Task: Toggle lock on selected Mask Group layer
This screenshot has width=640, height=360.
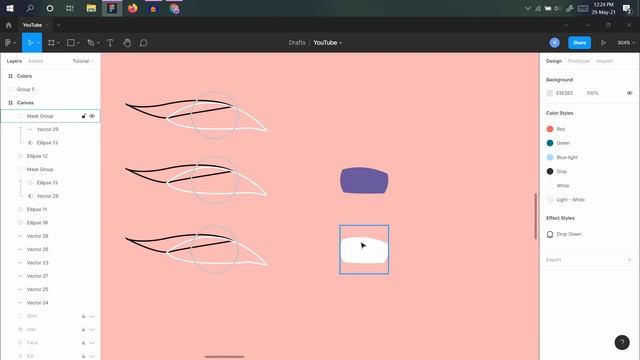Action: (84, 116)
